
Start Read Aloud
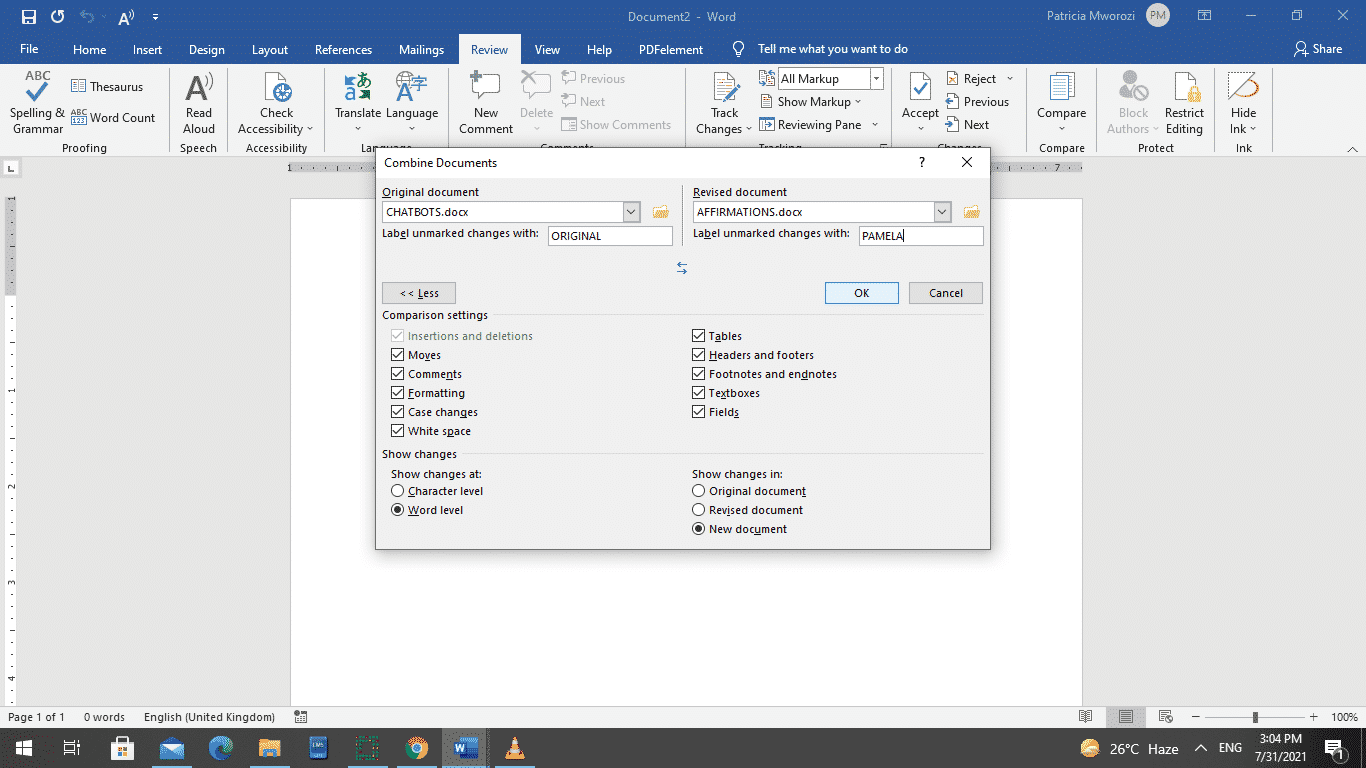coord(198,103)
